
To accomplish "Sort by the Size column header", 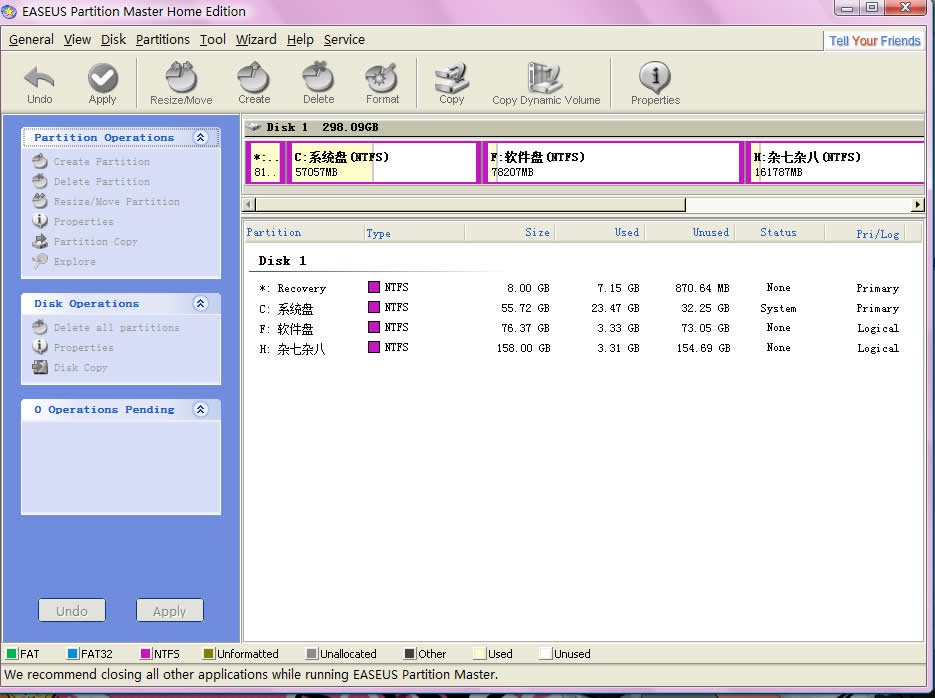I will point(536,233).
